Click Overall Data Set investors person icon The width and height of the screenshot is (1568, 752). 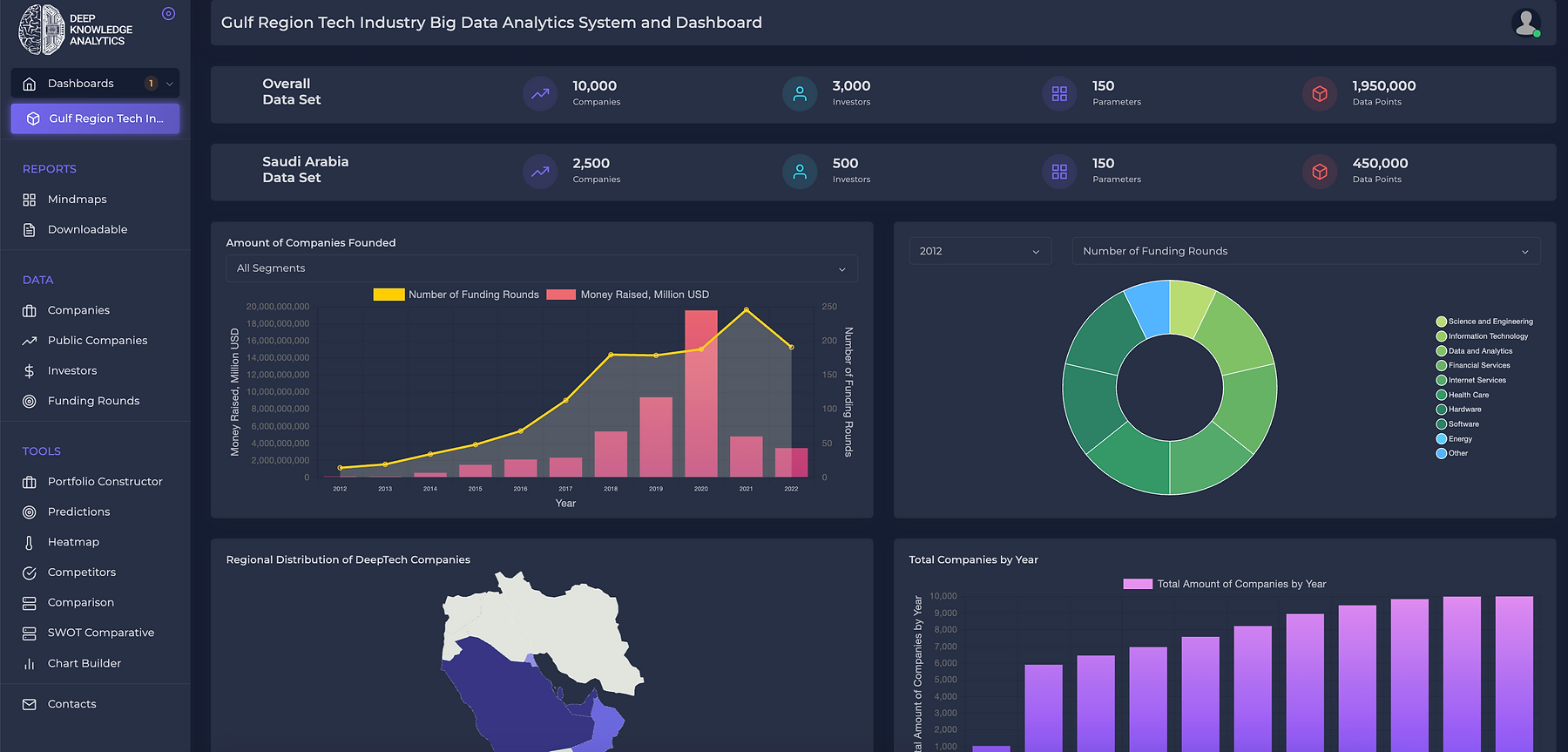click(800, 93)
